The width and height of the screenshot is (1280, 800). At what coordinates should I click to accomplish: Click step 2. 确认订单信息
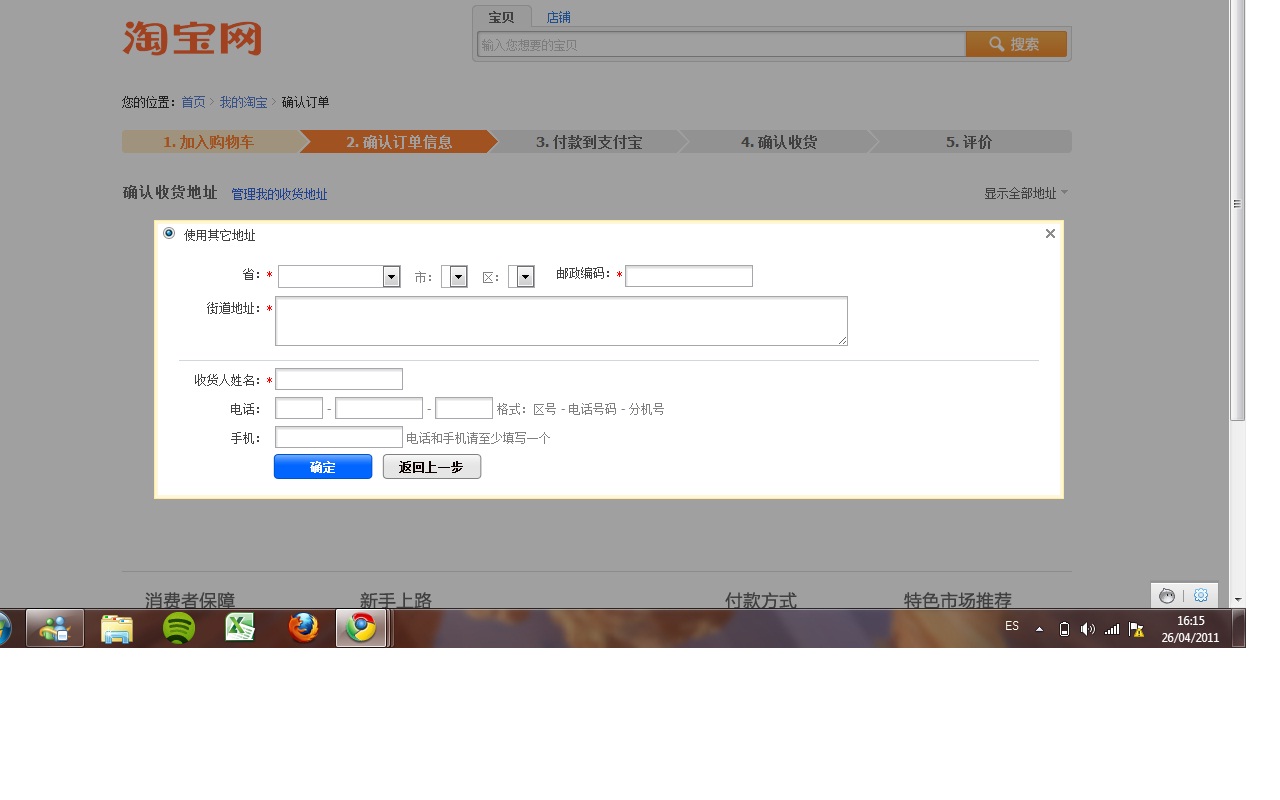tap(399, 142)
